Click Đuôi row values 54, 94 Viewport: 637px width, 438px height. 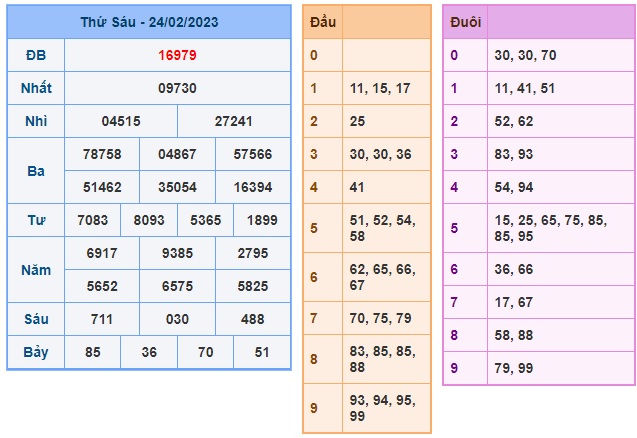pos(514,187)
